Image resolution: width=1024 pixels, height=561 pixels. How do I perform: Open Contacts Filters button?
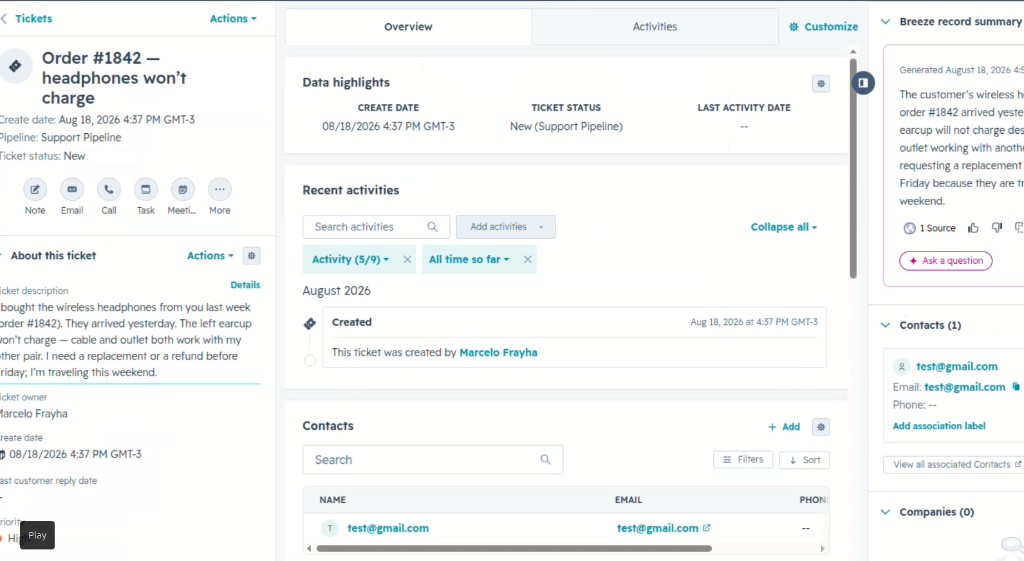click(743, 460)
